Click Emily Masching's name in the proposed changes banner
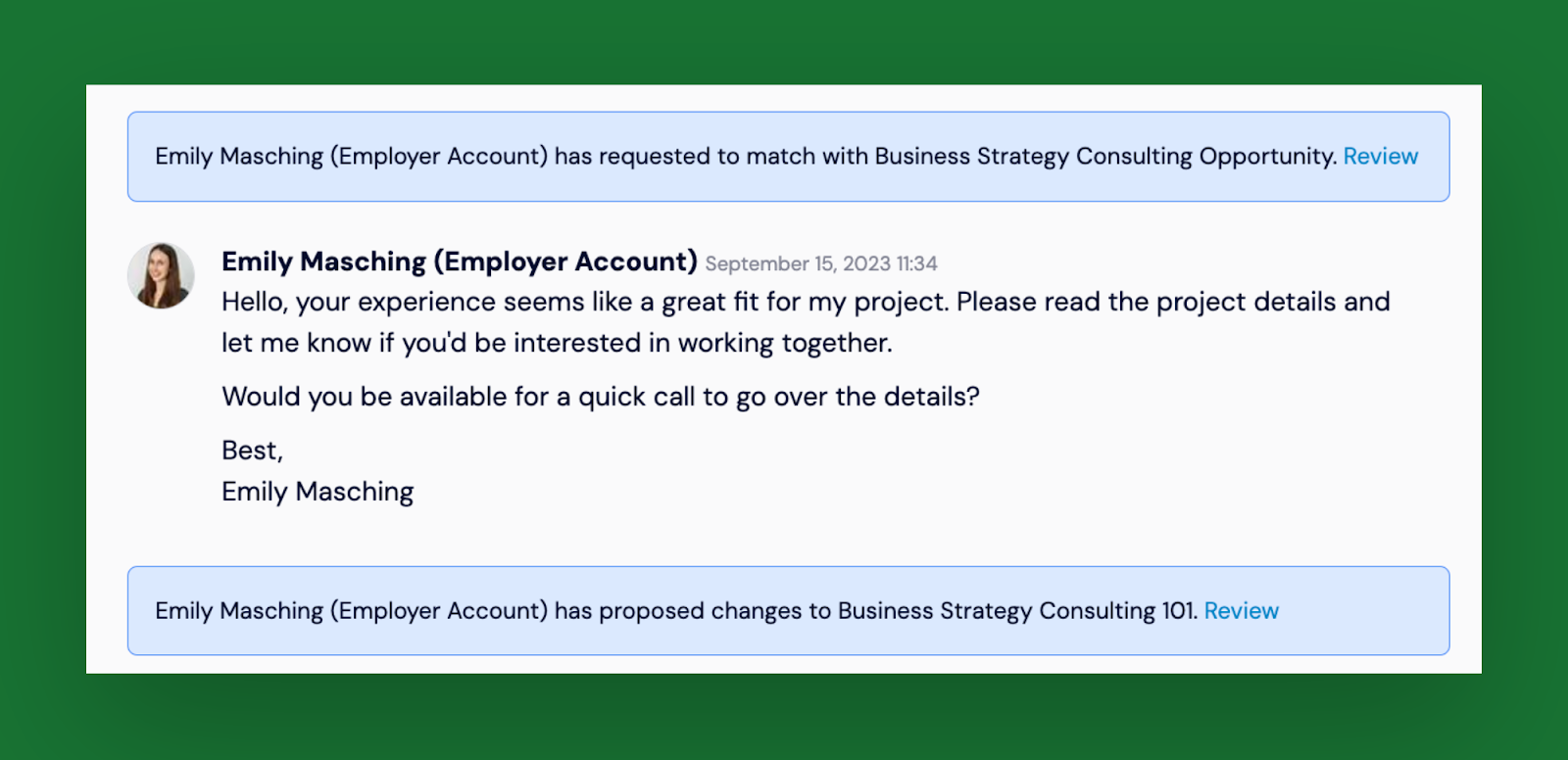This screenshot has width=1568, height=760. tap(239, 611)
